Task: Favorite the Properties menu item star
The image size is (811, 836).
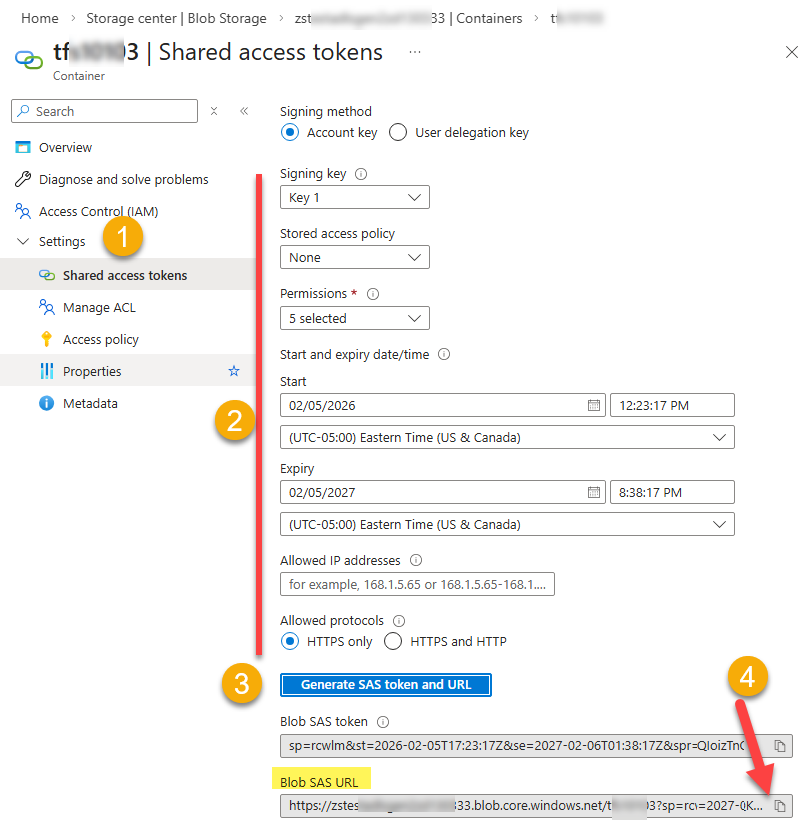Action: [234, 371]
